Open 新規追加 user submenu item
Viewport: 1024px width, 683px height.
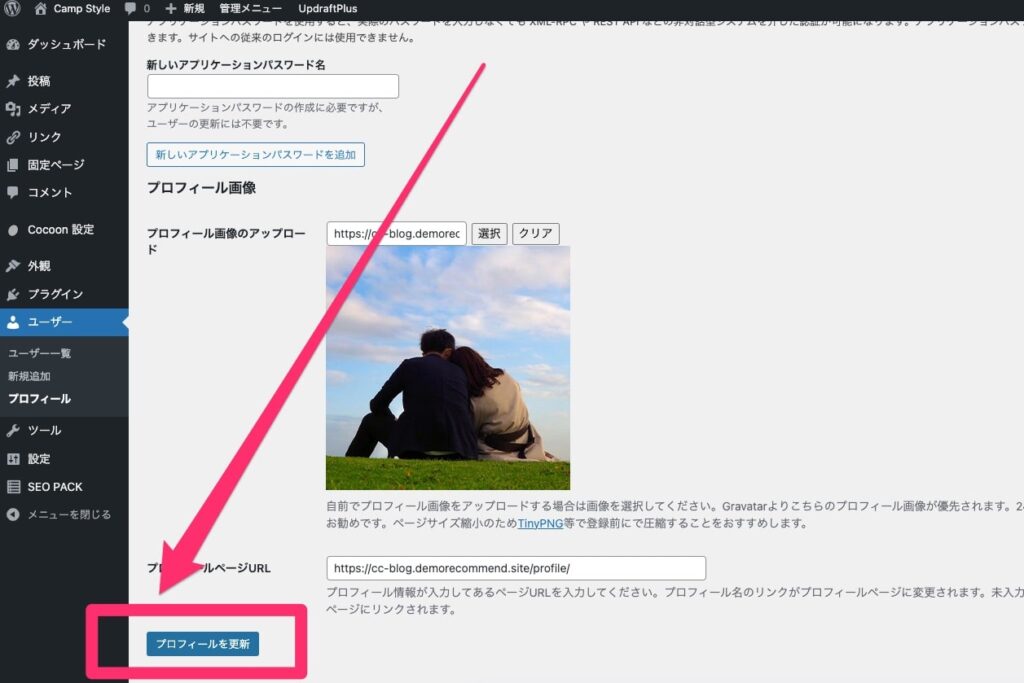(x=29, y=376)
